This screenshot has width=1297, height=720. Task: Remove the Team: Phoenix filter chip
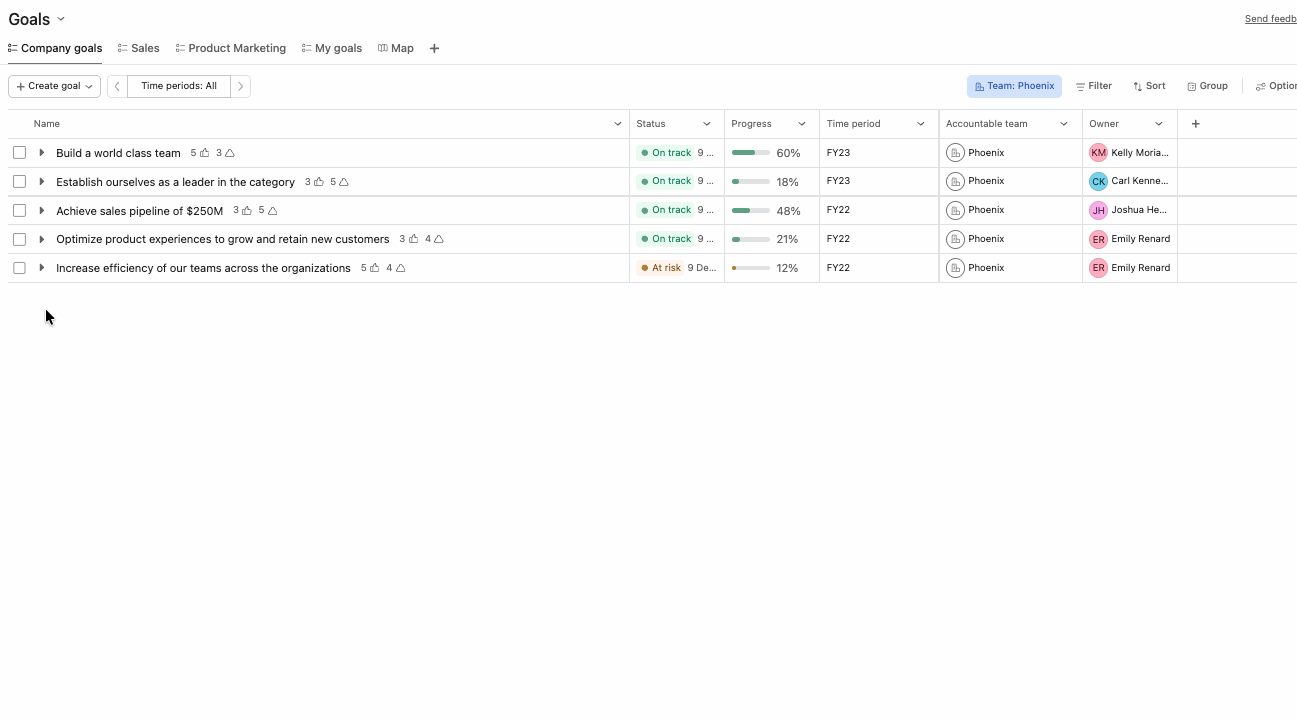click(x=1014, y=86)
